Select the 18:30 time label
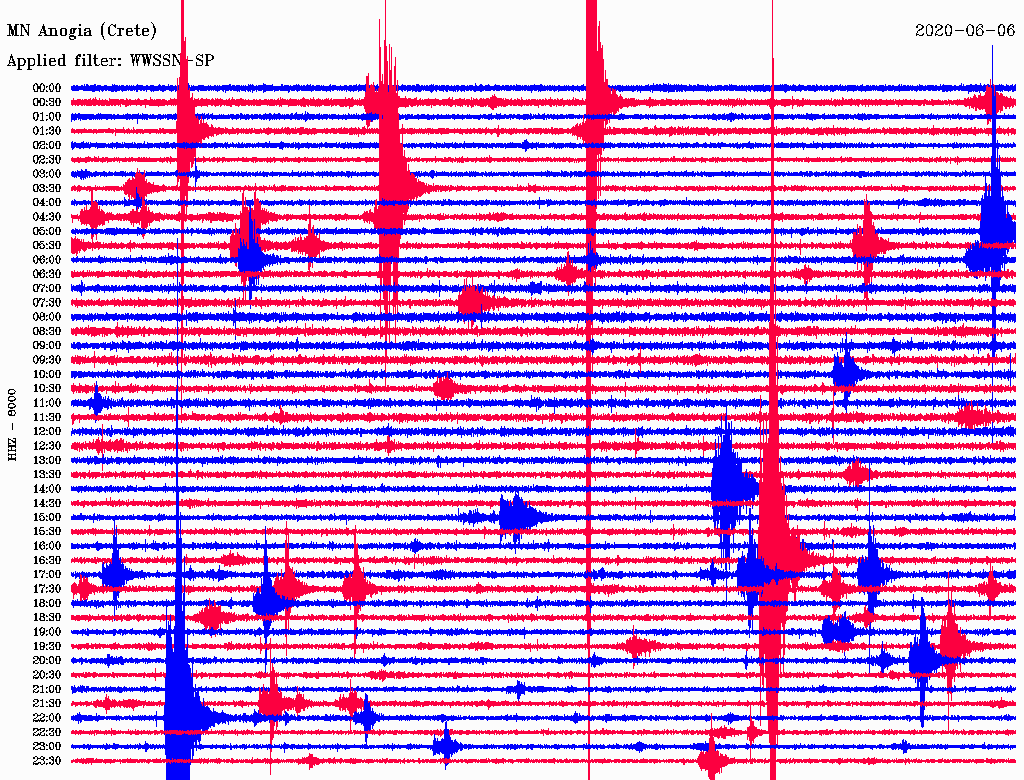The width and height of the screenshot is (1024, 780). (47, 618)
